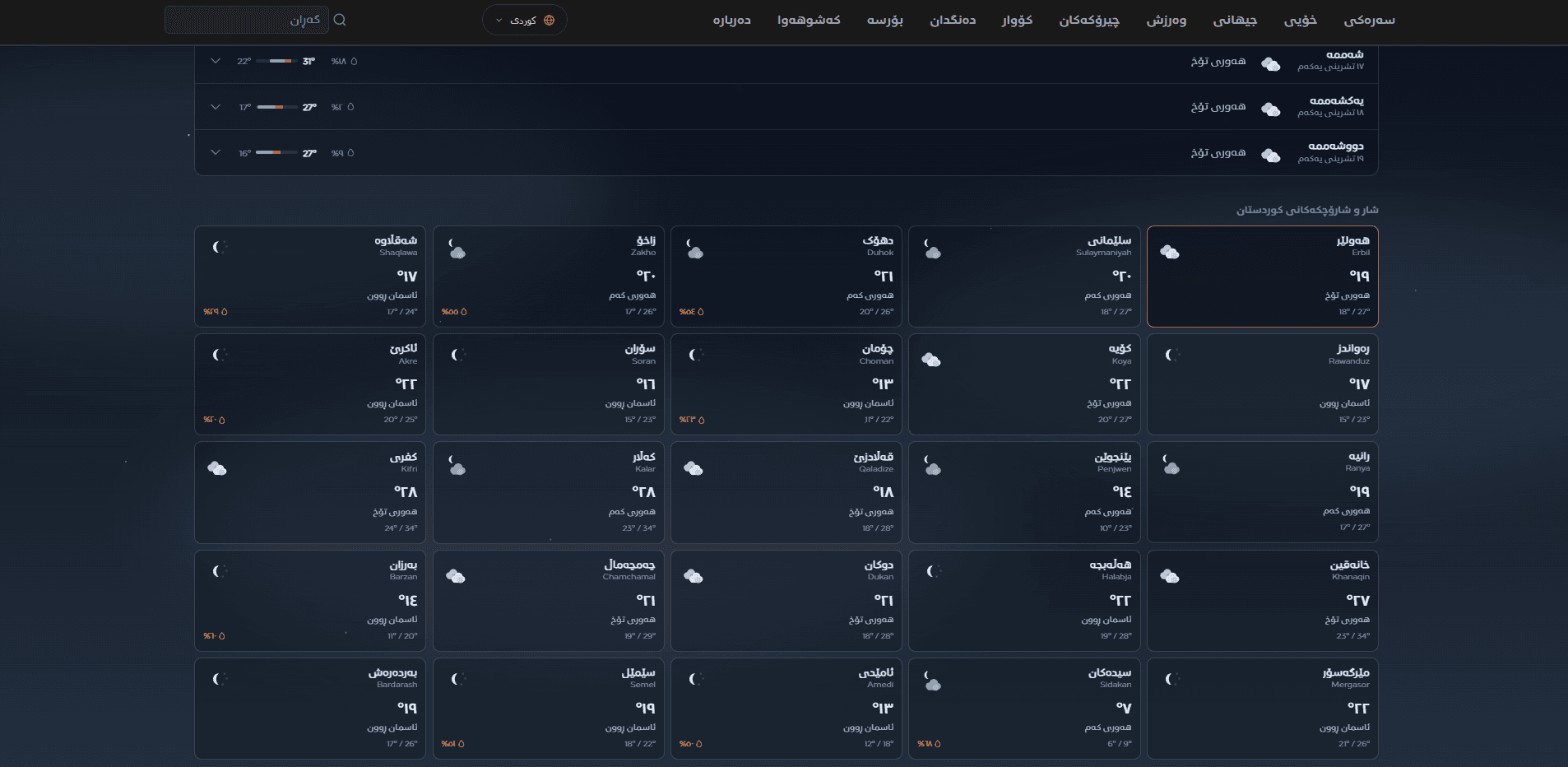Open the Qaladize city card
Screen dimensions: 1568x767
coord(786,492)
